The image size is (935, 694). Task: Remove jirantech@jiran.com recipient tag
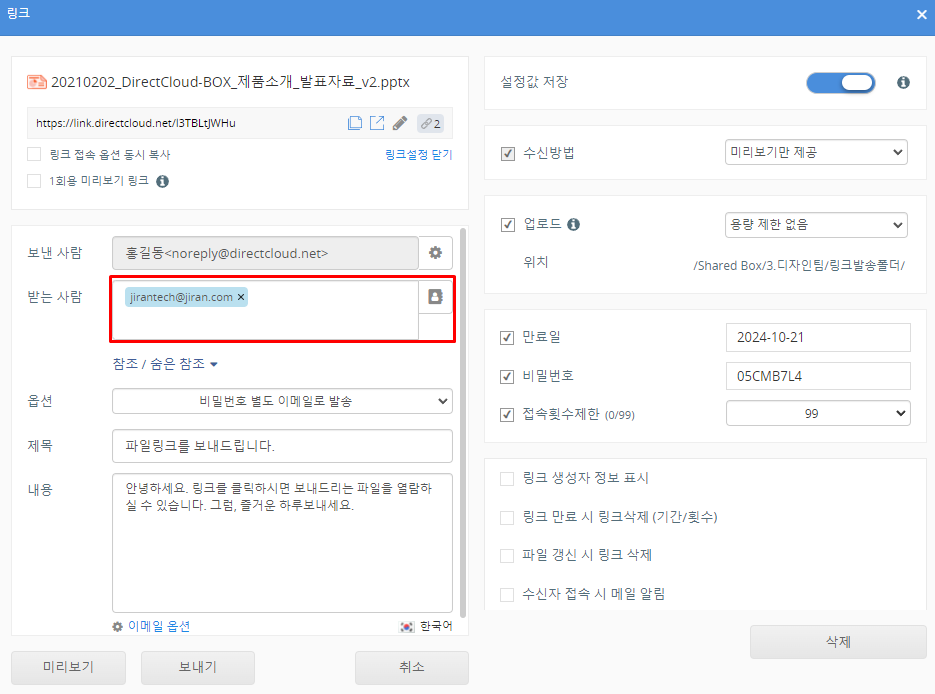241,297
